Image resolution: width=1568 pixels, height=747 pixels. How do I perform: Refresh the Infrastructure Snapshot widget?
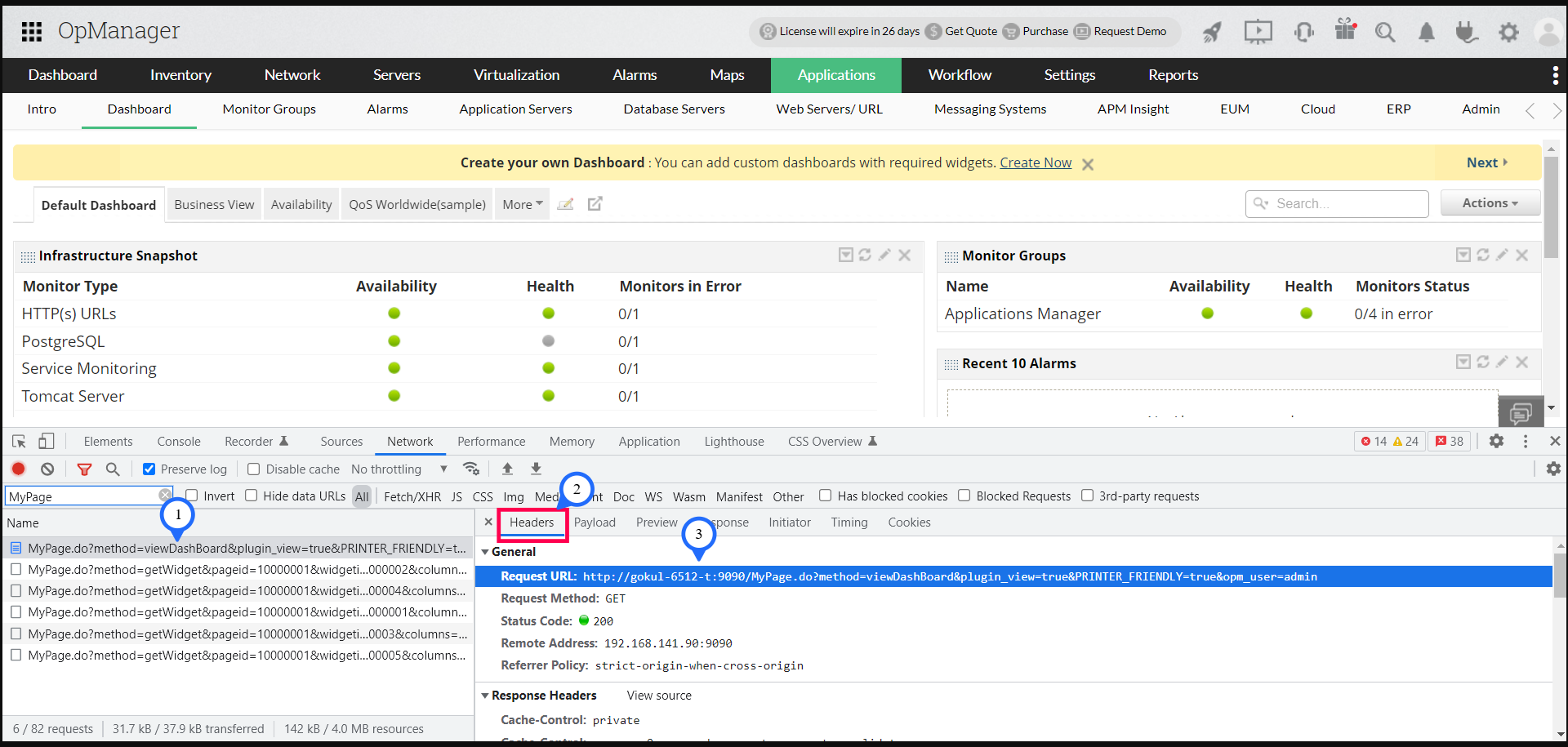pyautogui.click(x=865, y=256)
